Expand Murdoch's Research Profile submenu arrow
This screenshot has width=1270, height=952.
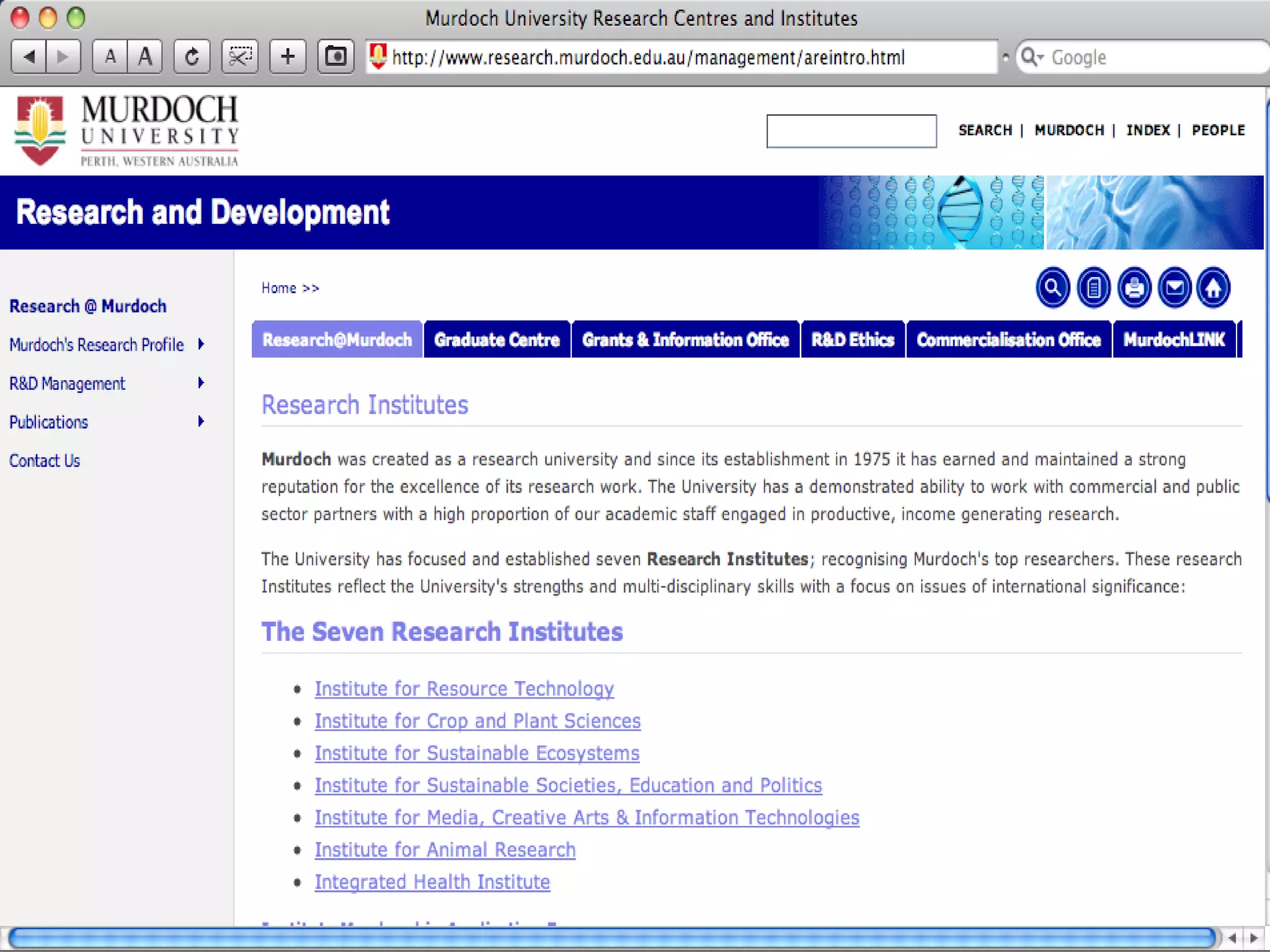(x=201, y=344)
